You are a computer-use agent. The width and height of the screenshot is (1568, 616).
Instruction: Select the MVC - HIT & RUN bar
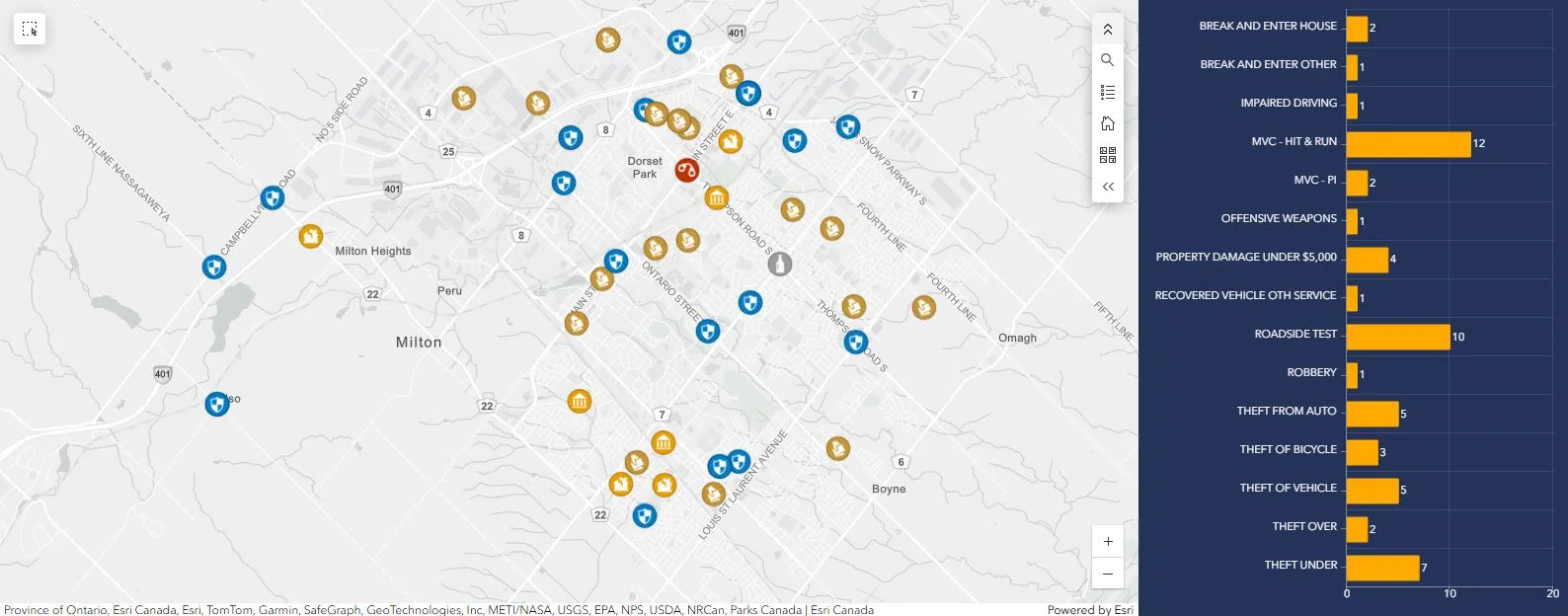(x=1407, y=144)
